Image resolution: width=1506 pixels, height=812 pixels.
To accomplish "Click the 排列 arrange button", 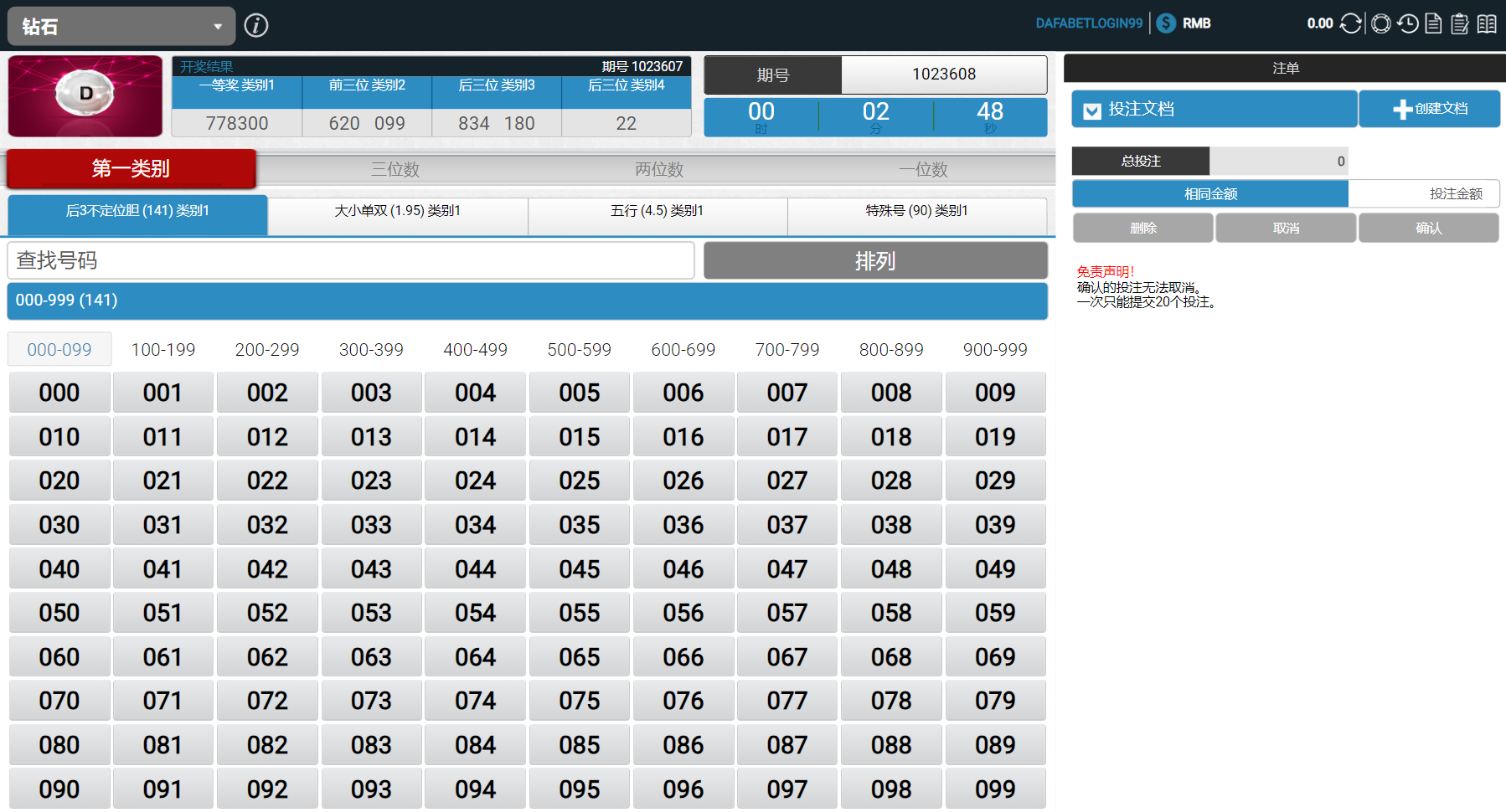I will point(874,260).
